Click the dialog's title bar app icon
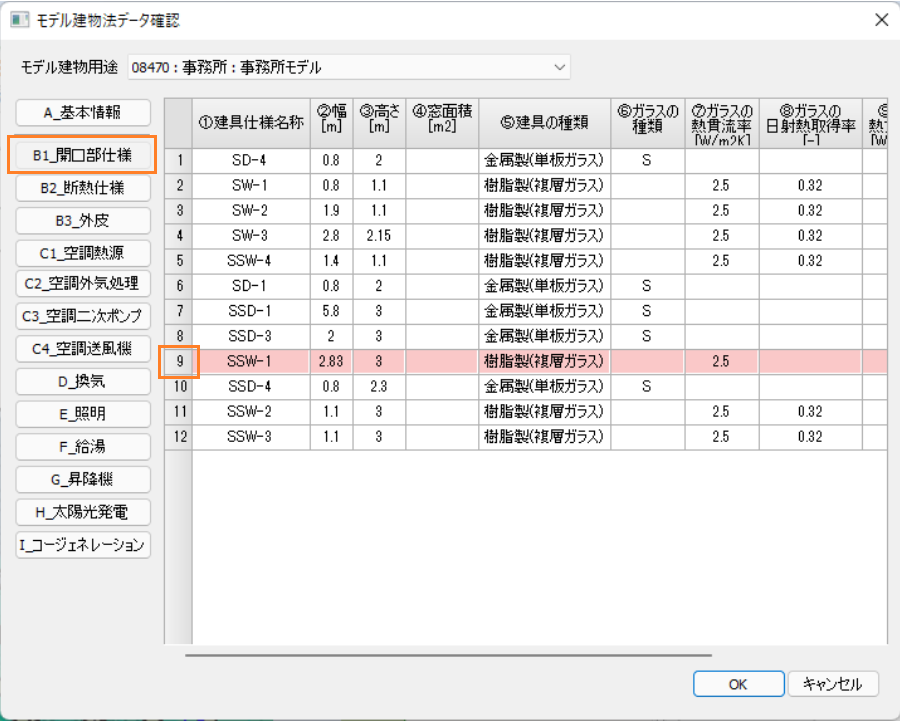900x721 pixels. click(19, 20)
